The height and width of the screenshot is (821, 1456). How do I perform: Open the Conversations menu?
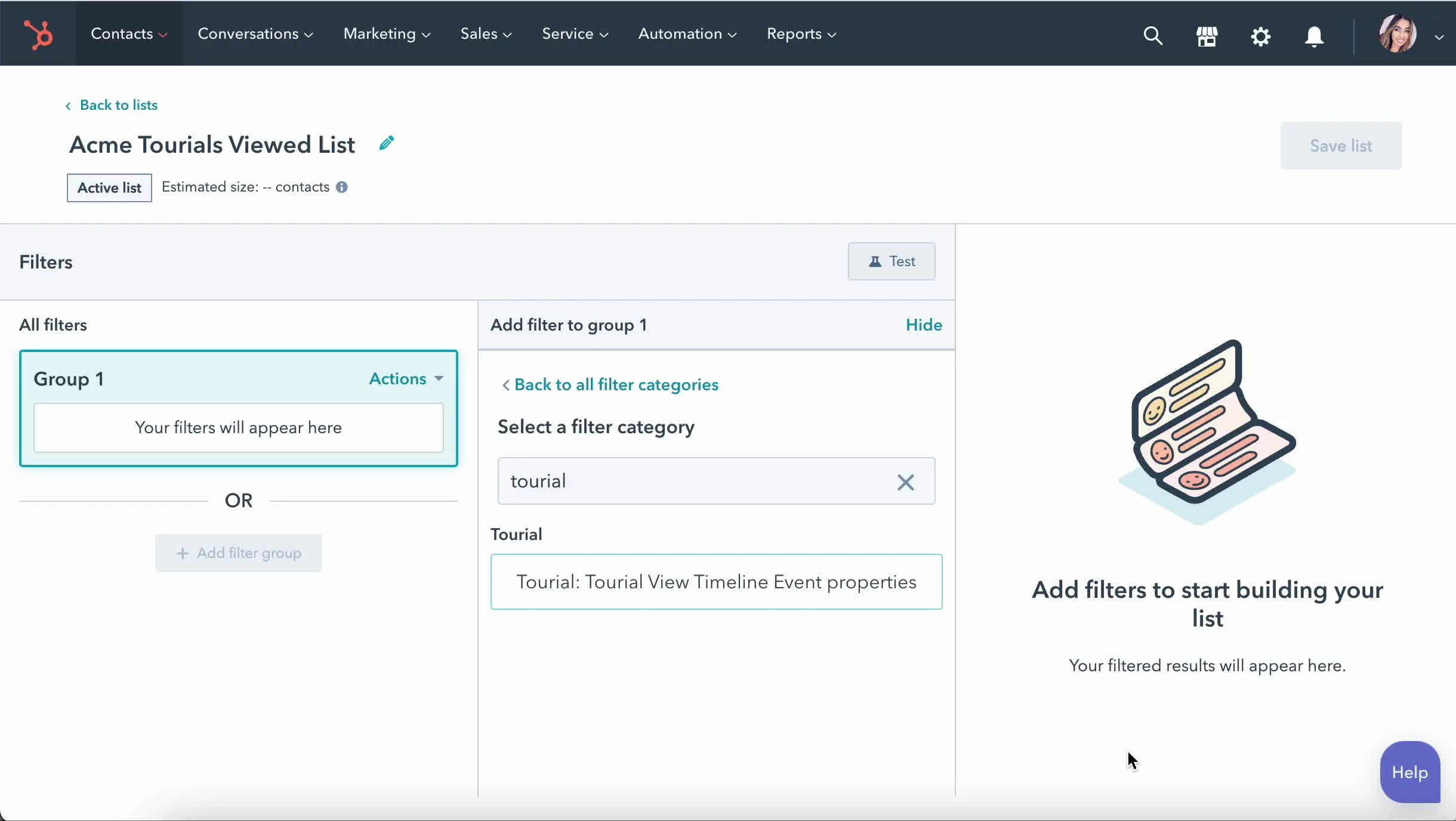click(x=255, y=34)
